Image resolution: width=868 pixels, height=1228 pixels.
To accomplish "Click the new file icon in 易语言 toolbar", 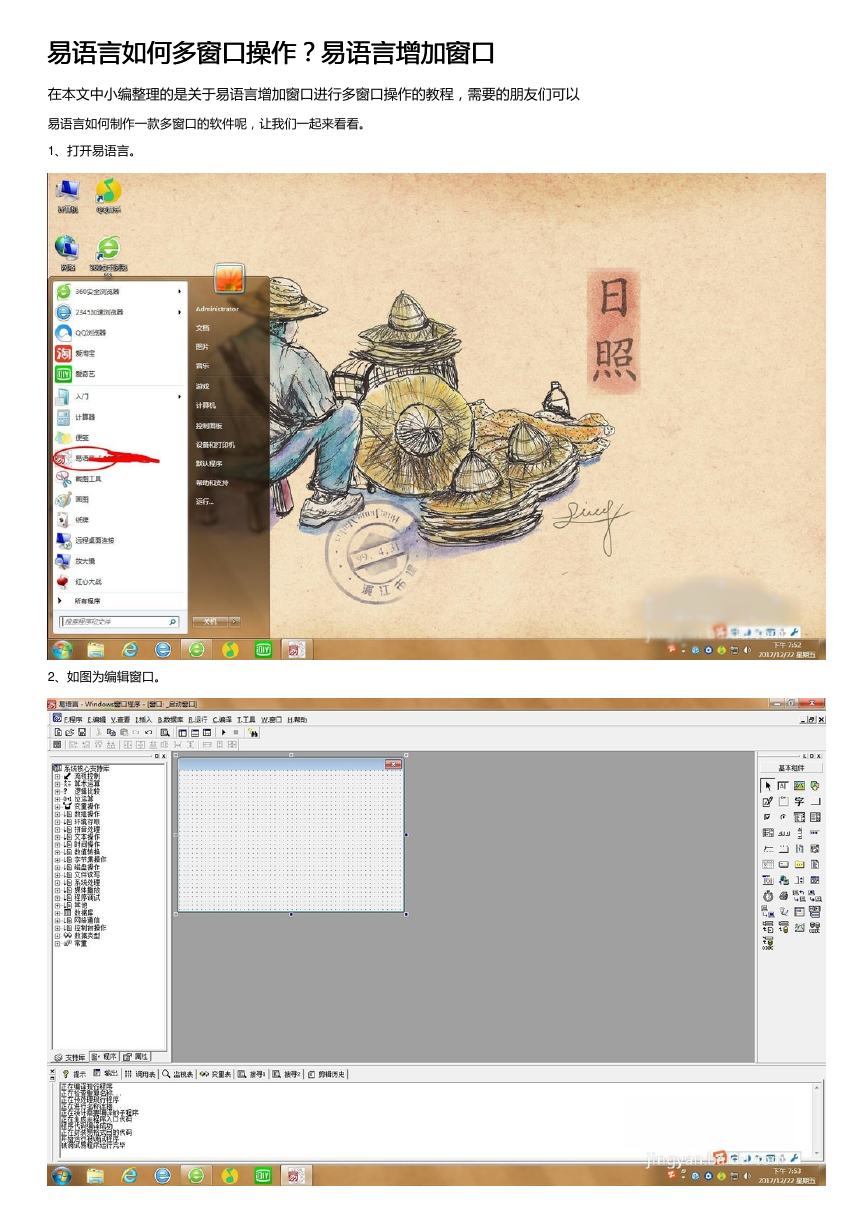I will (x=58, y=732).
